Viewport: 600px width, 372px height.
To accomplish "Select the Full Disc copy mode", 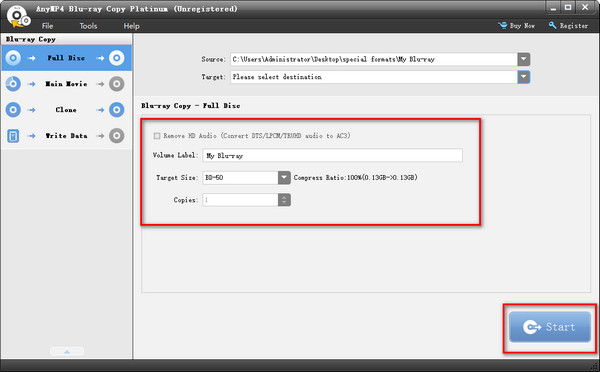I will [67, 58].
